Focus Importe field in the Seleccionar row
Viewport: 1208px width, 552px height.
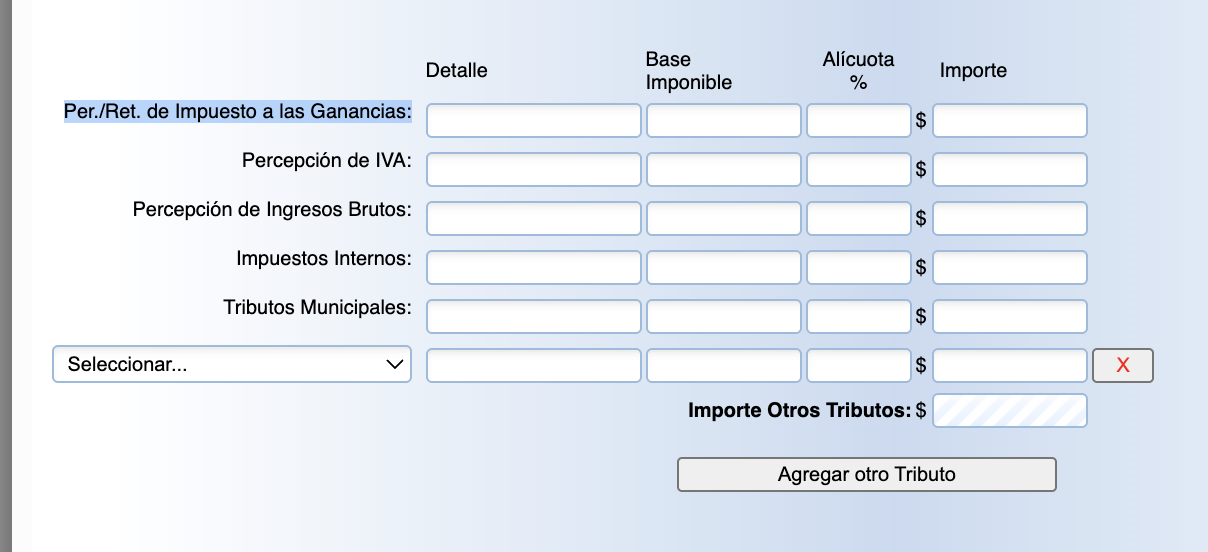point(1009,365)
